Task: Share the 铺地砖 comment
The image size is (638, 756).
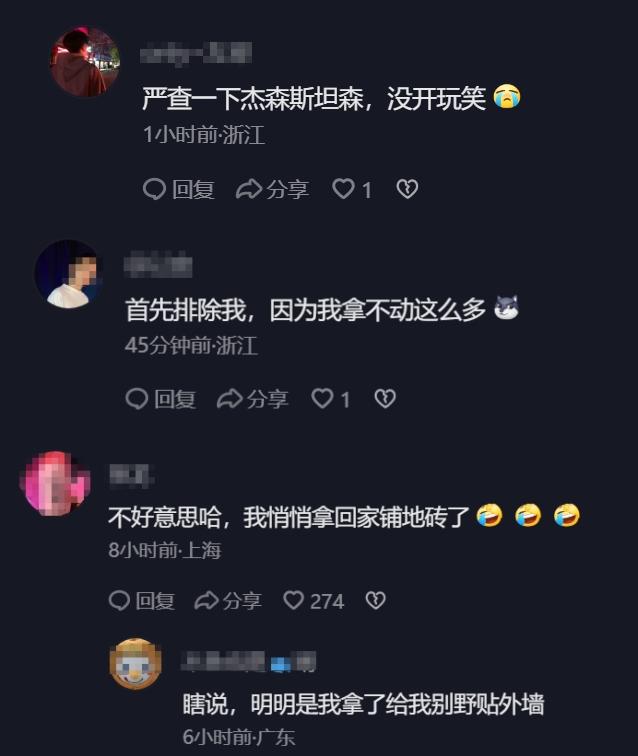Action: pyautogui.click(x=228, y=601)
